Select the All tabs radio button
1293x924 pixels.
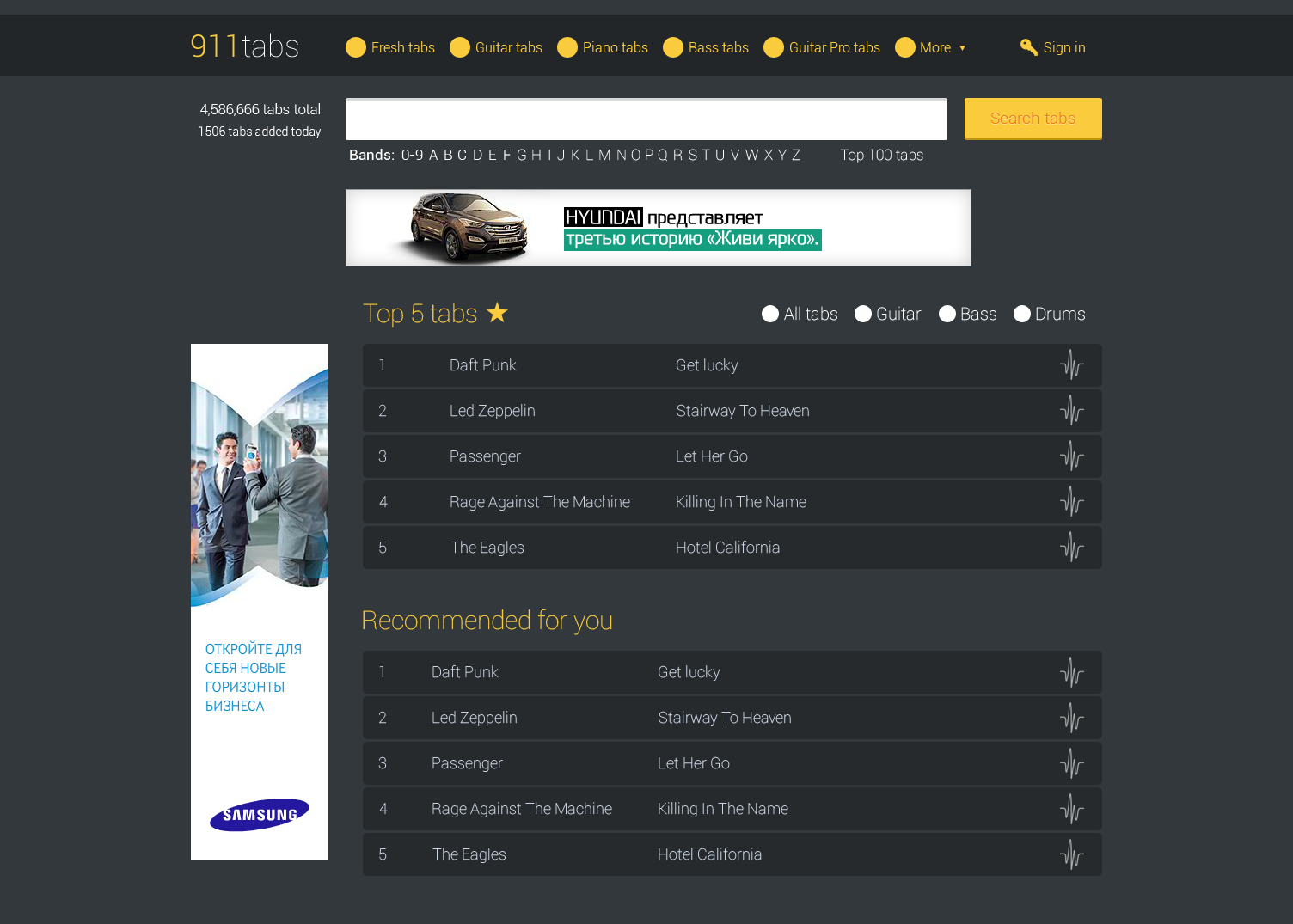[770, 315]
